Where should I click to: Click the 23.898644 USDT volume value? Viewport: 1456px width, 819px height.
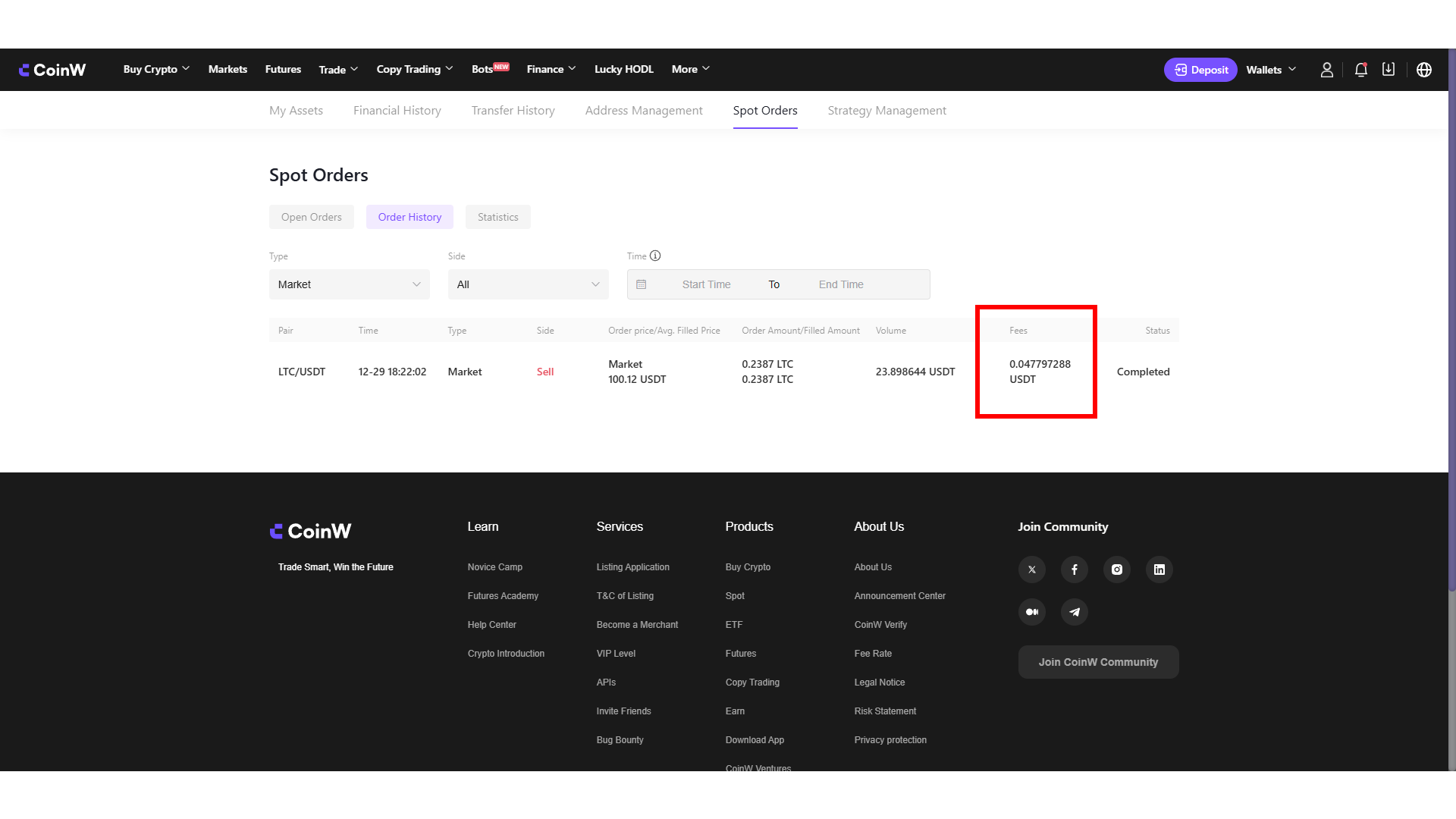tap(915, 372)
